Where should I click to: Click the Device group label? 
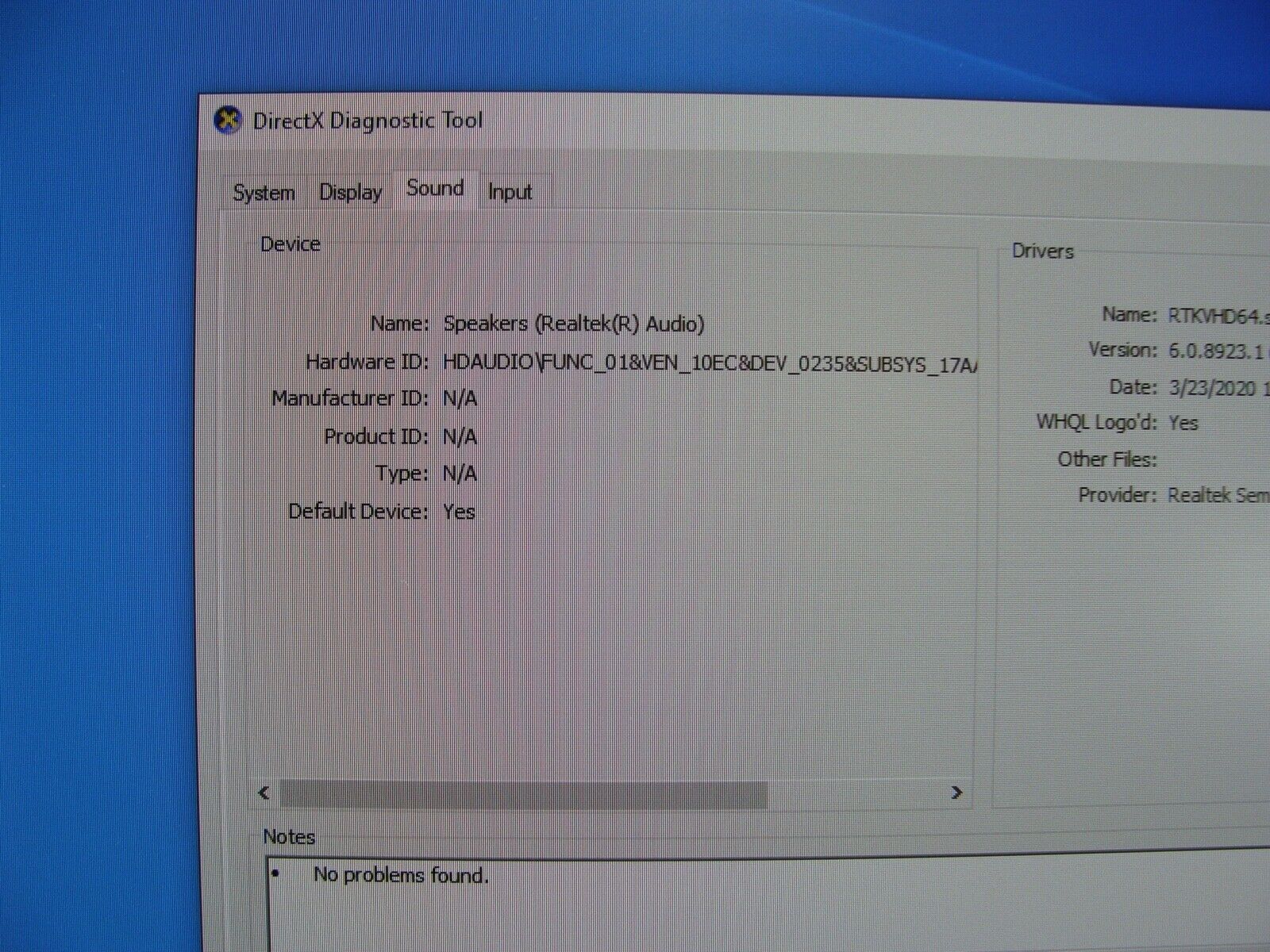(x=291, y=244)
